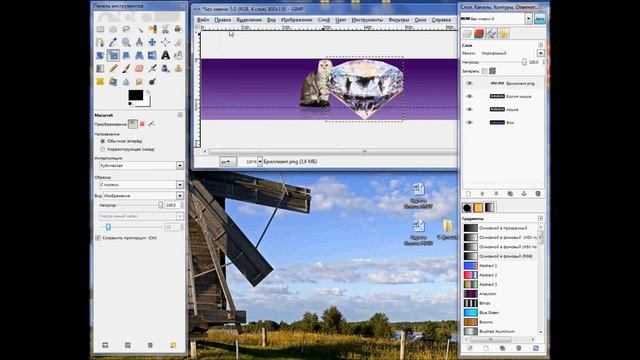The image size is (640, 360).
Task: Open the Фильтры menu
Action: click(x=399, y=20)
